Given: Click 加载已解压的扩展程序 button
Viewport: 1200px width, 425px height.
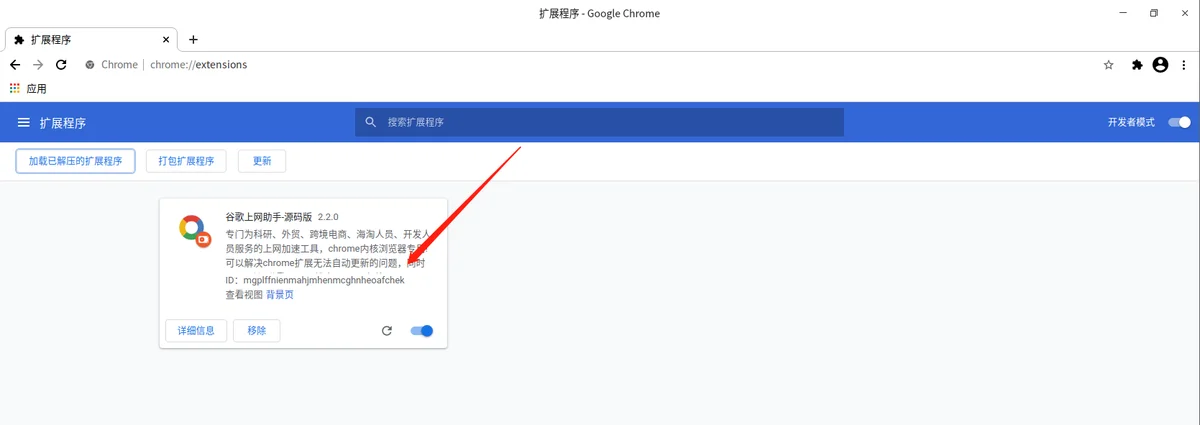Looking at the screenshot, I should click(x=75, y=161).
